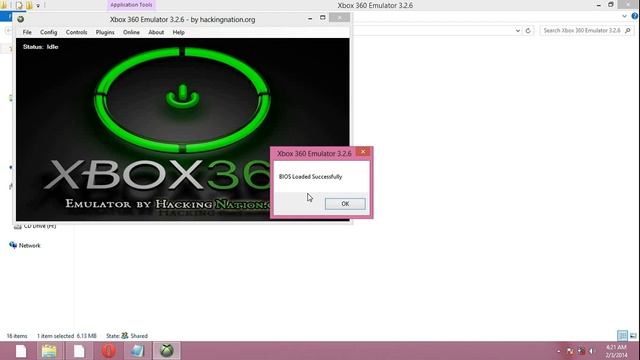Select CD Drive in the navigation pane

[x=35, y=226]
